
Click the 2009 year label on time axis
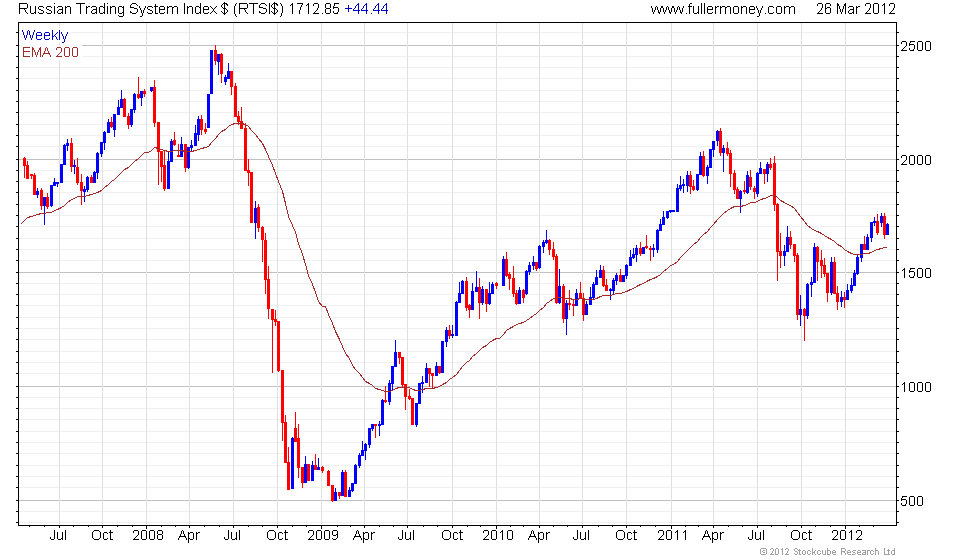point(322,535)
